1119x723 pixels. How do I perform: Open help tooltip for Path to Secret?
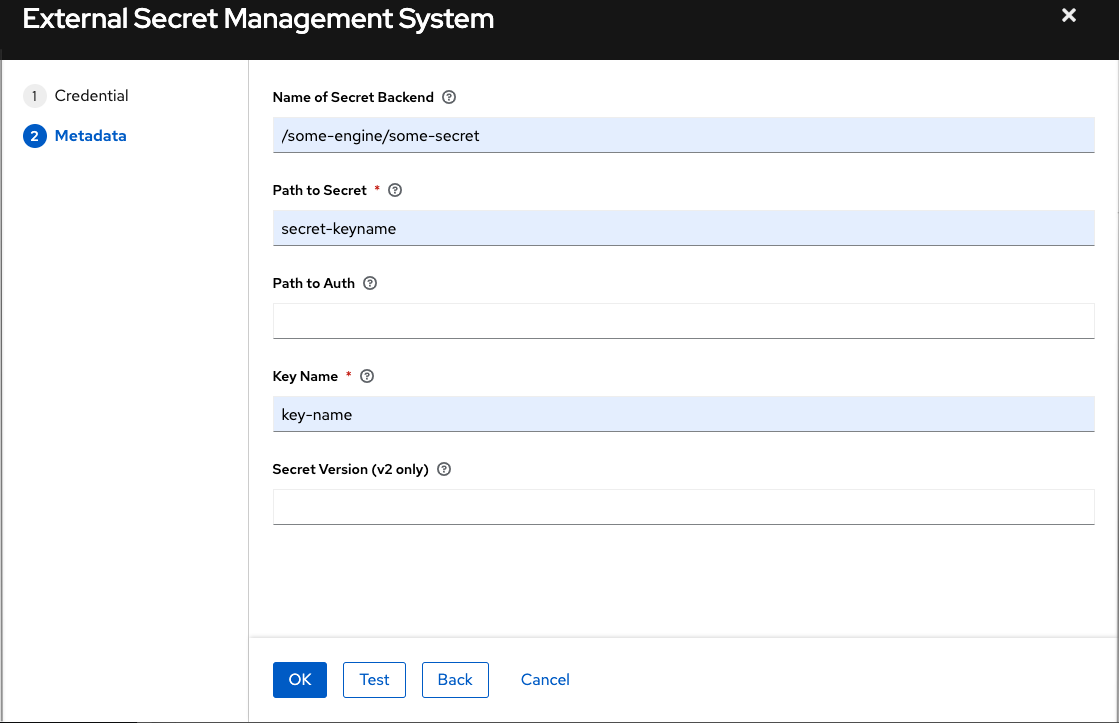coord(395,190)
